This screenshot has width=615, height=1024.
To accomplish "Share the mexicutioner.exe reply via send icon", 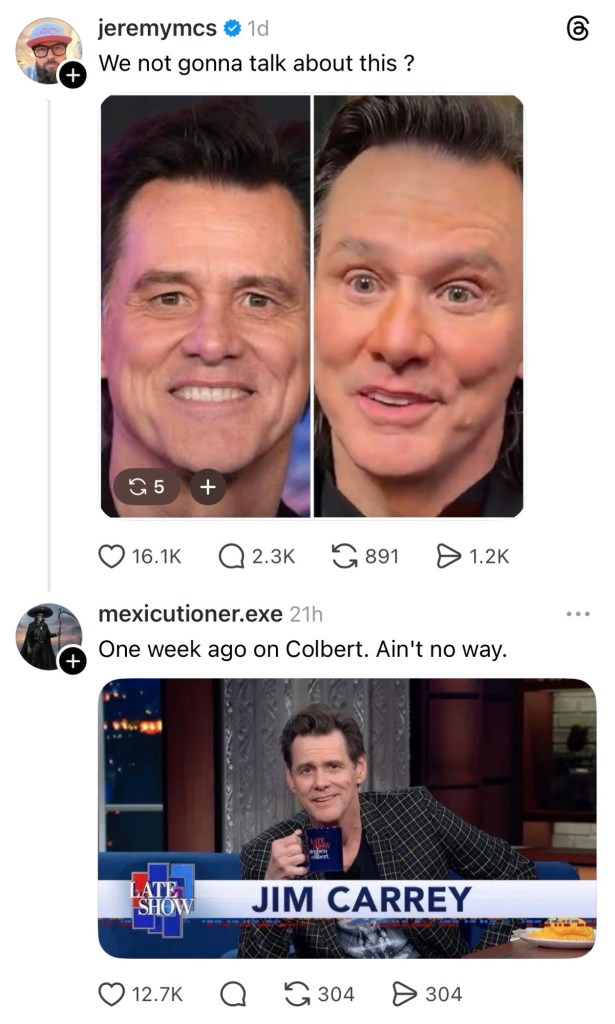I will [x=405, y=993].
